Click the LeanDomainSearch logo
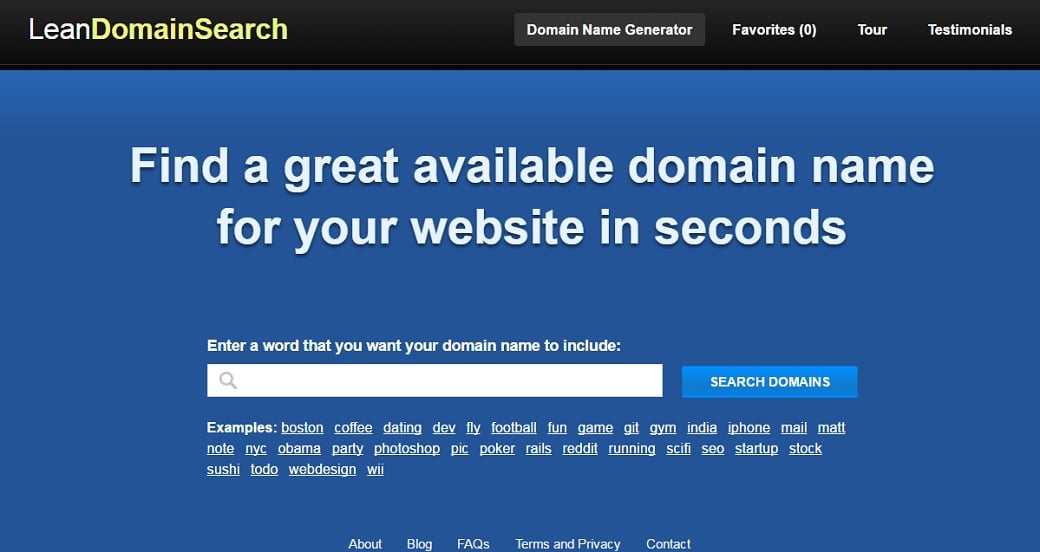The height and width of the screenshot is (552, 1040). tap(158, 29)
